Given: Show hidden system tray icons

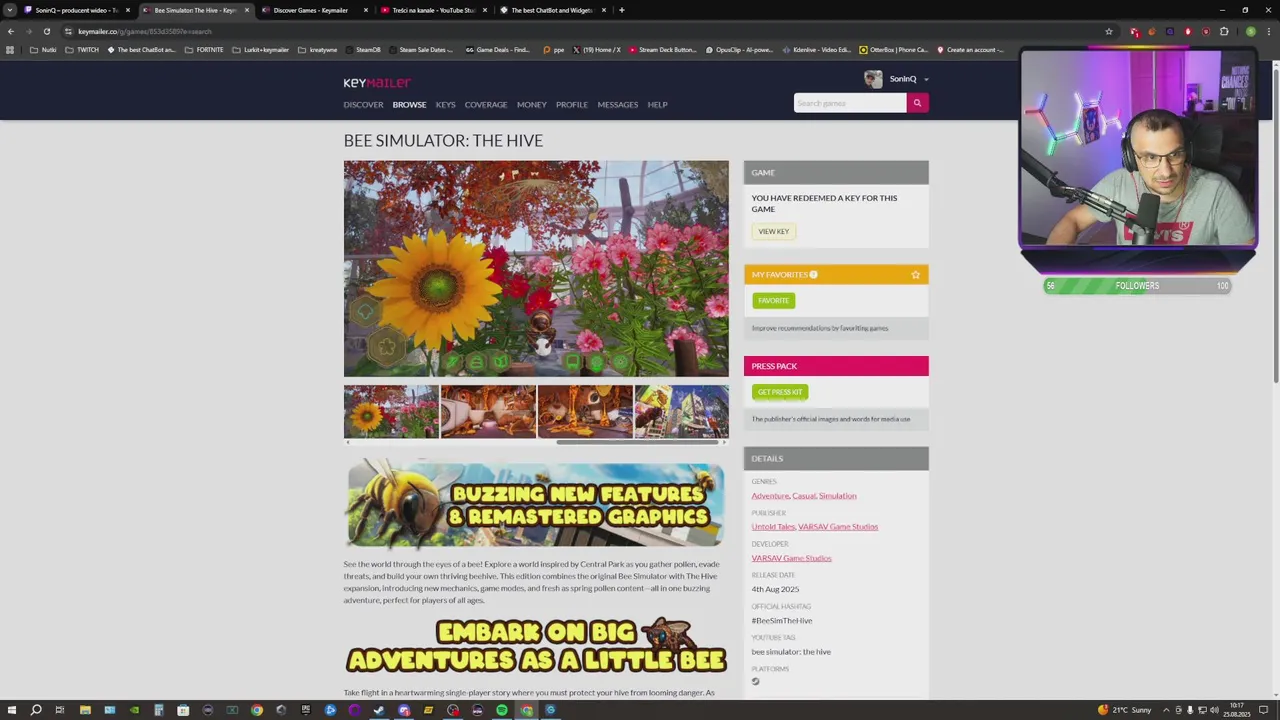Looking at the screenshot, I should pyautogui.click(x=1166, y=710).
